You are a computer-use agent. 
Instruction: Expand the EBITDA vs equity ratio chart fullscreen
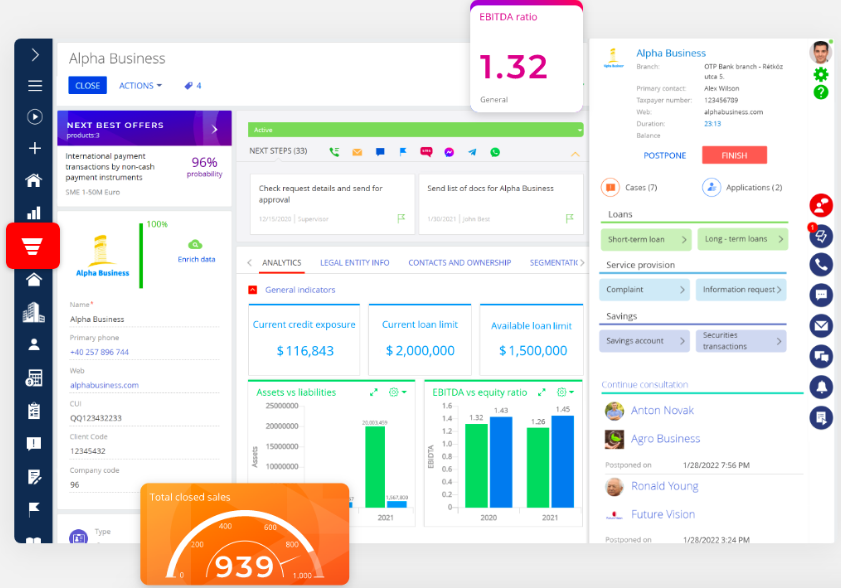(x=542, y=392)
